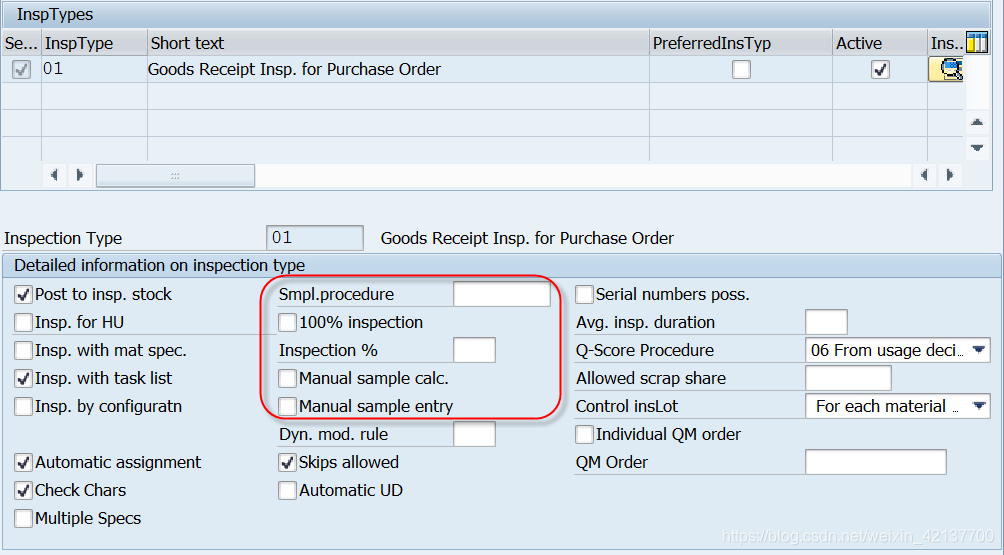Toggle Check Chars checkbox
This screenshot has width=1004, height=555.
pos(23,490)
